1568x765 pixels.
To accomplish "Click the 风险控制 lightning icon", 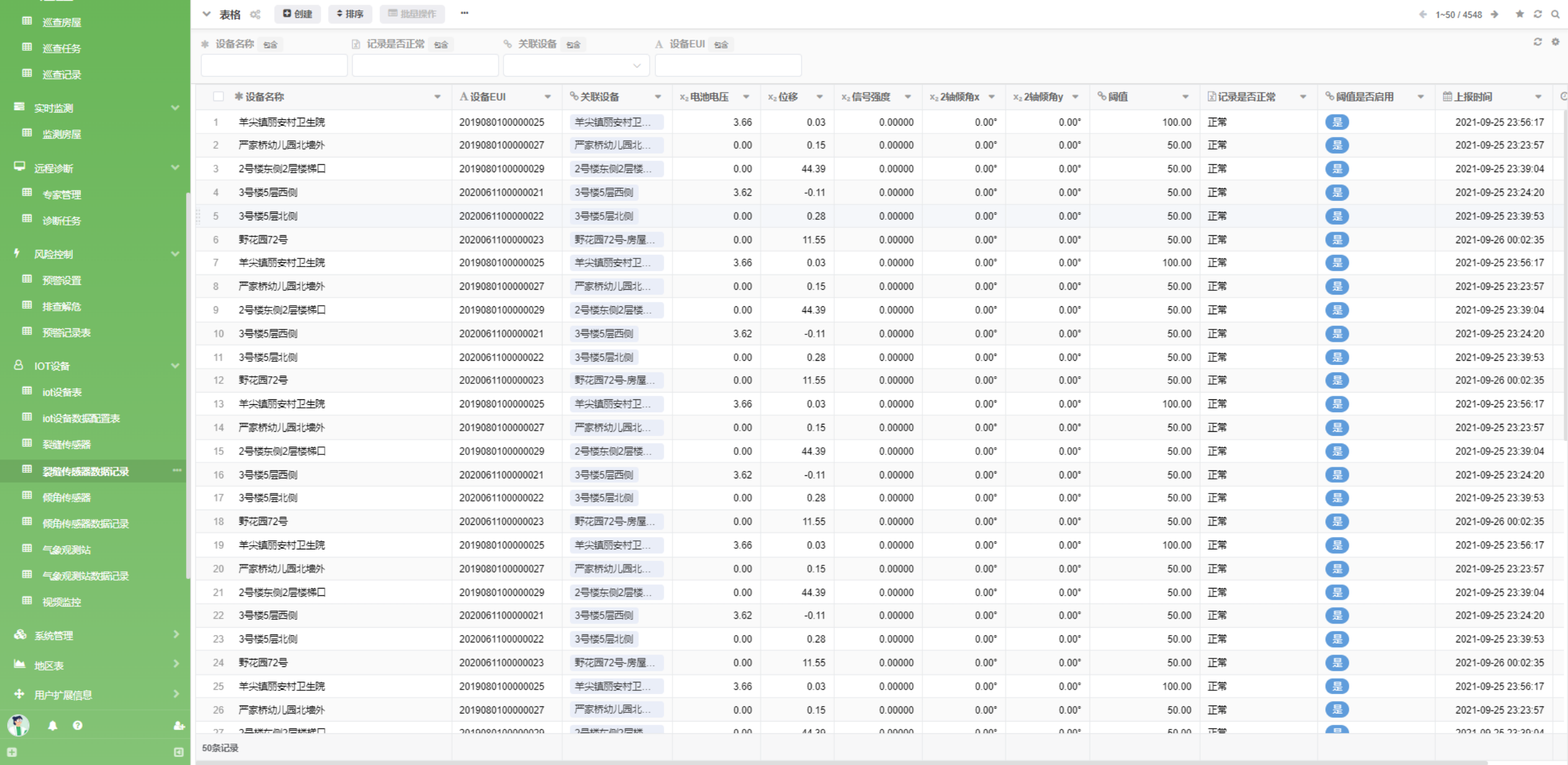I will [17, 253].
